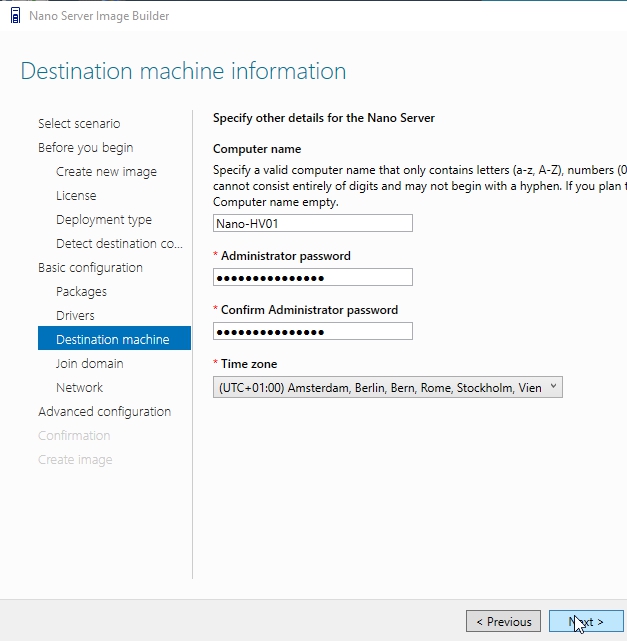Viewport: 627px width, 641px height.
Task: Focus the Computer name text field
Action: (x=312, y=224)
